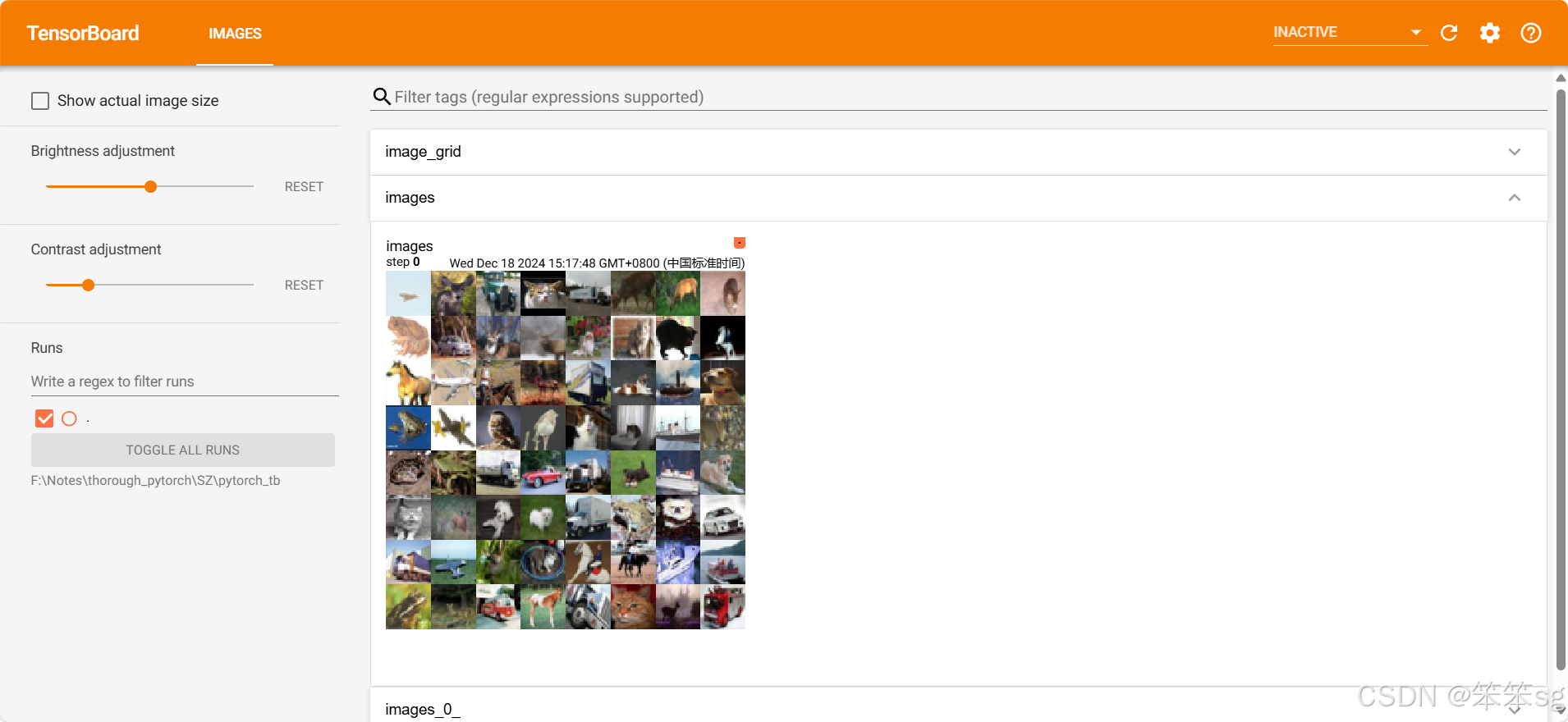Click the Brightness adjustment slider handle
The height and width of the screenshot is (722, 1568).
pyautogui.click(x=150, y=187)
